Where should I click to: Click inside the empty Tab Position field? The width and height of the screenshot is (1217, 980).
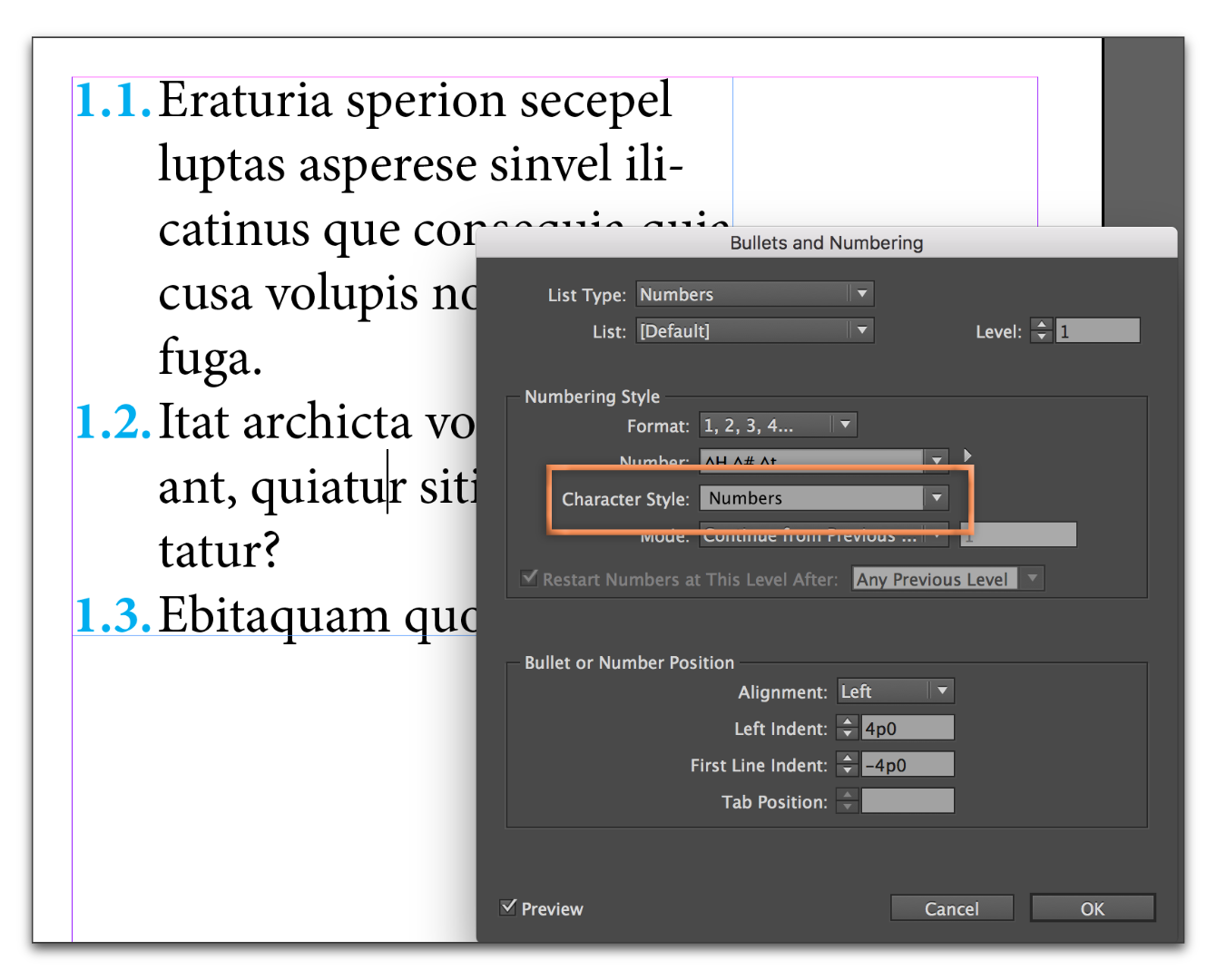coord(908,800)
